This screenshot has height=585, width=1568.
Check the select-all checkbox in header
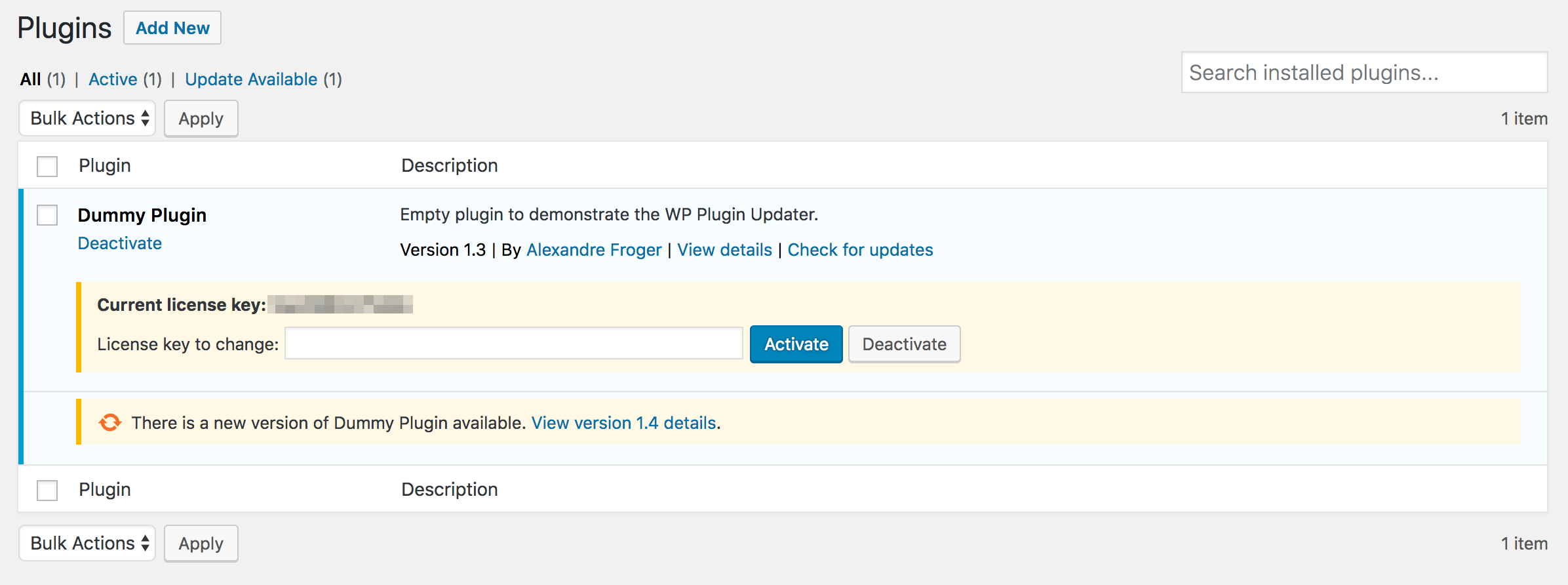pos(47,166)
